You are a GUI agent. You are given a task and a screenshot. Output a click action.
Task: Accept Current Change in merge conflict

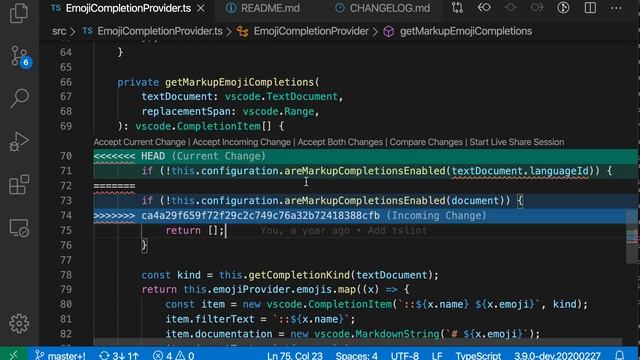tap(140, 142)
